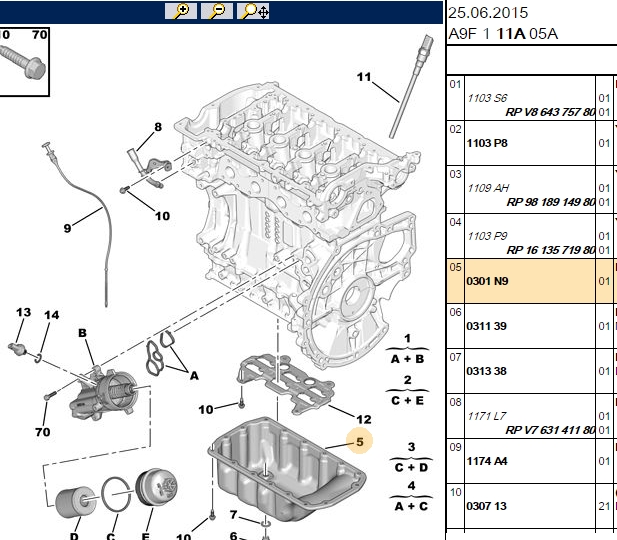Select part number 0313 38

pos(486,371)
